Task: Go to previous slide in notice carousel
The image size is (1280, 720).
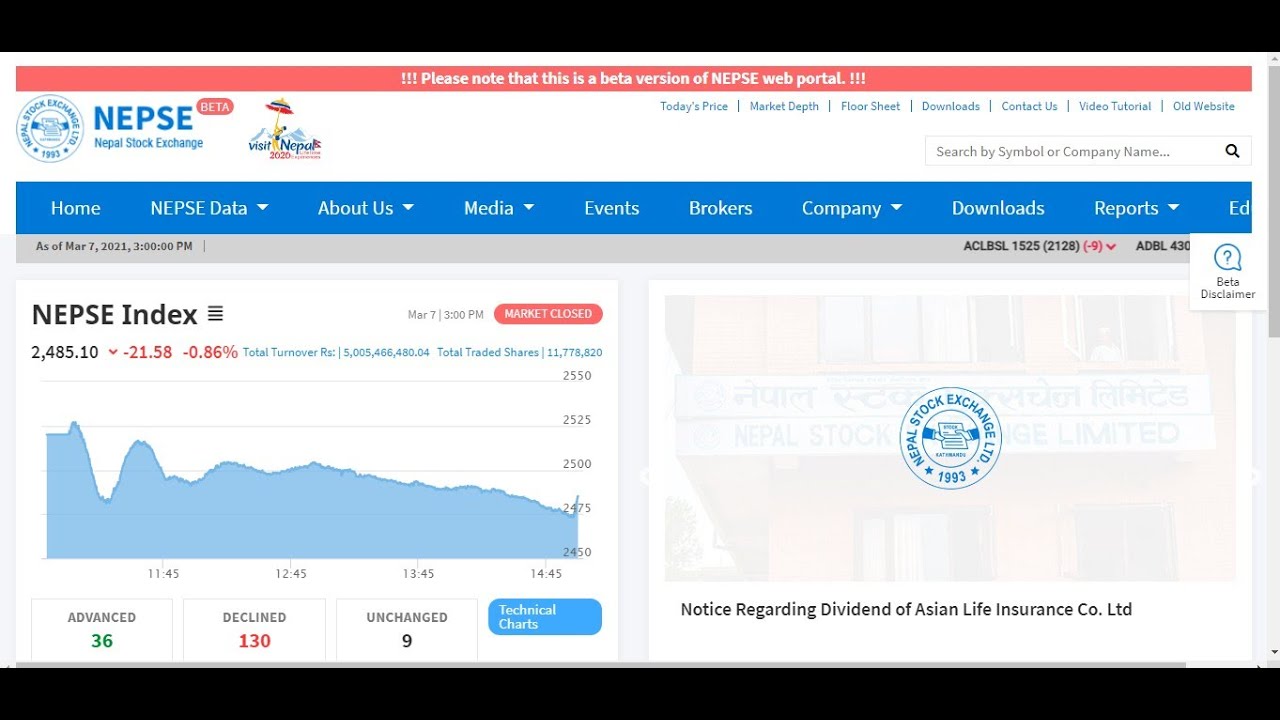Action: coord(646,477)
